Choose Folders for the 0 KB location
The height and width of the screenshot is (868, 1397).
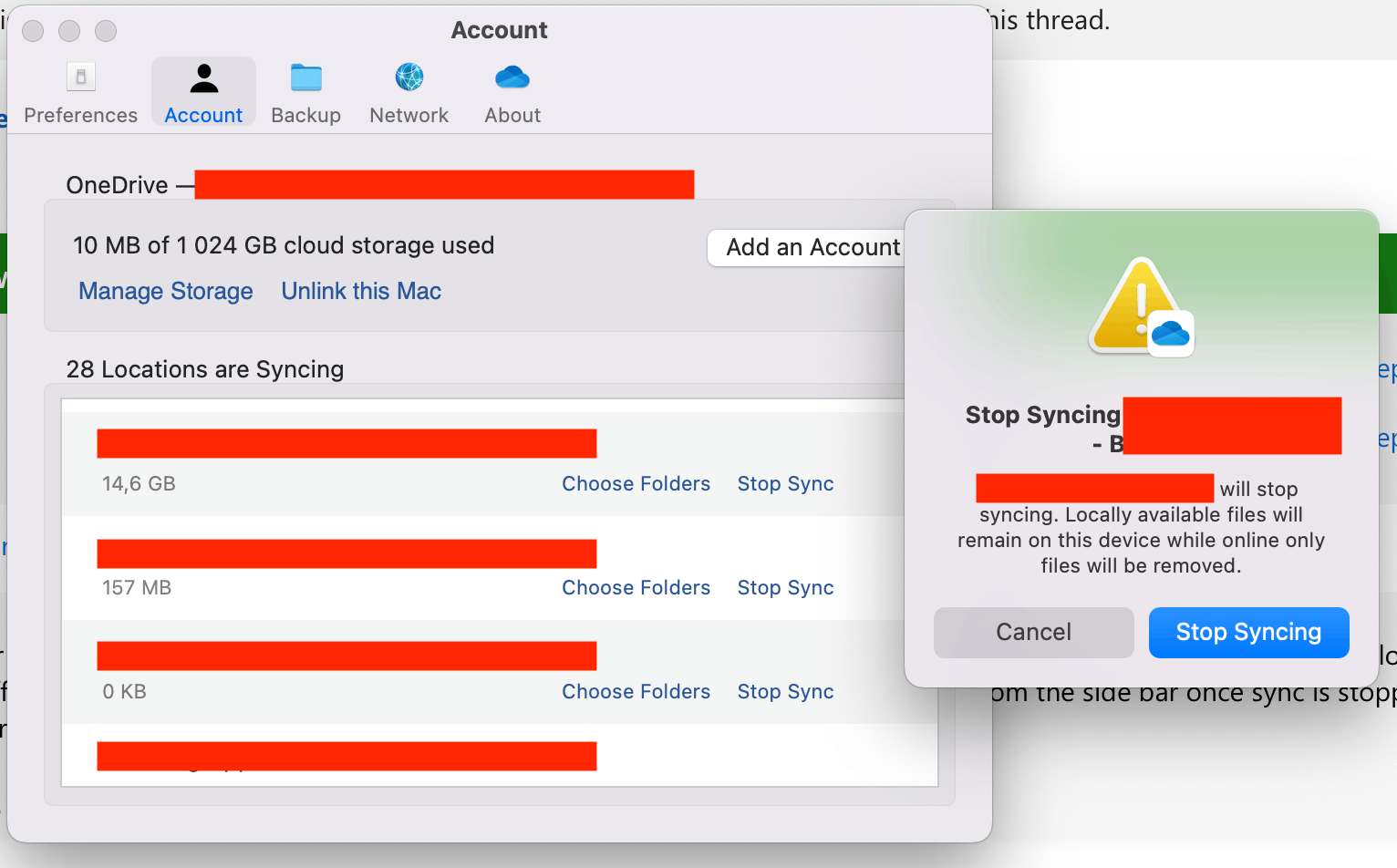pyautogui.click(x=636, y=692)
